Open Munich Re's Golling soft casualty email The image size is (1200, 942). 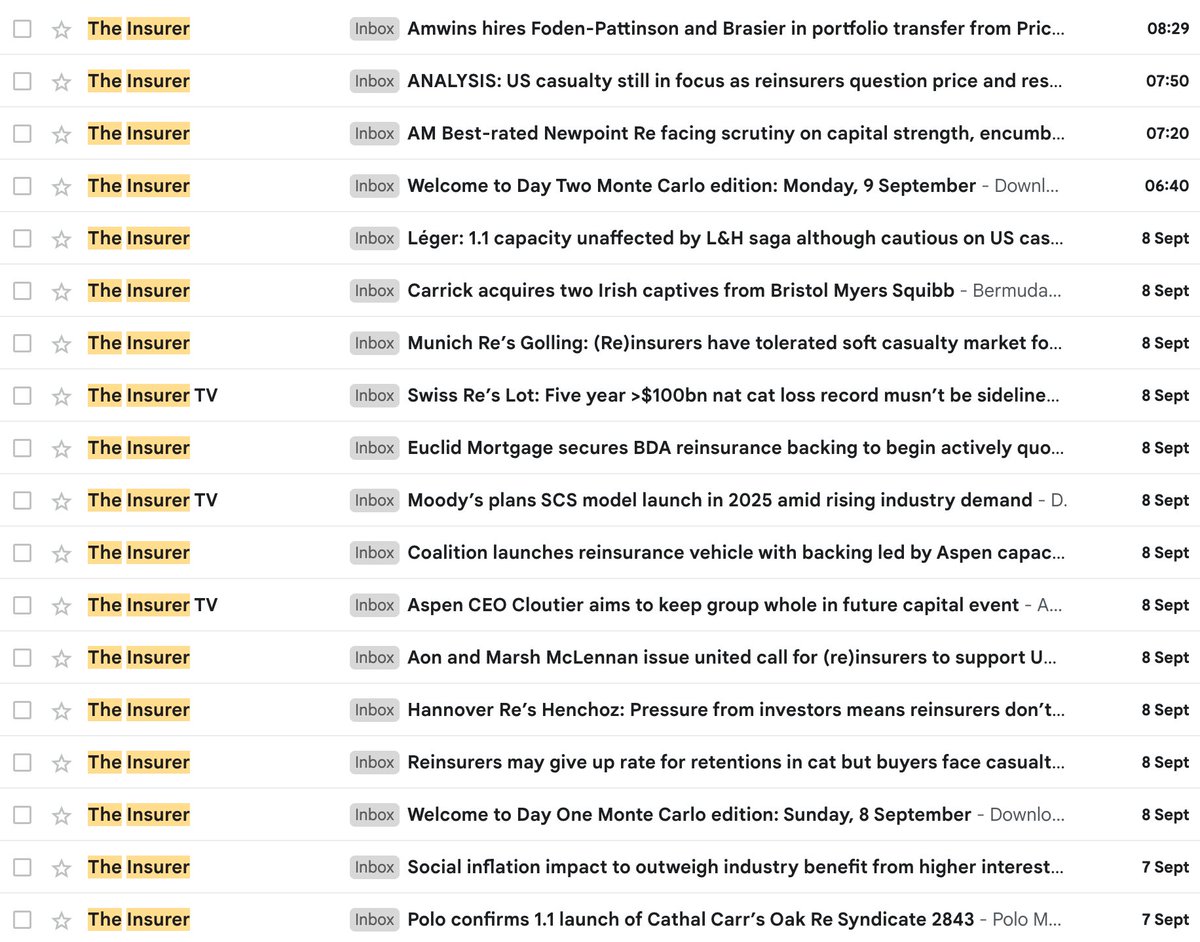pos(735,343)
